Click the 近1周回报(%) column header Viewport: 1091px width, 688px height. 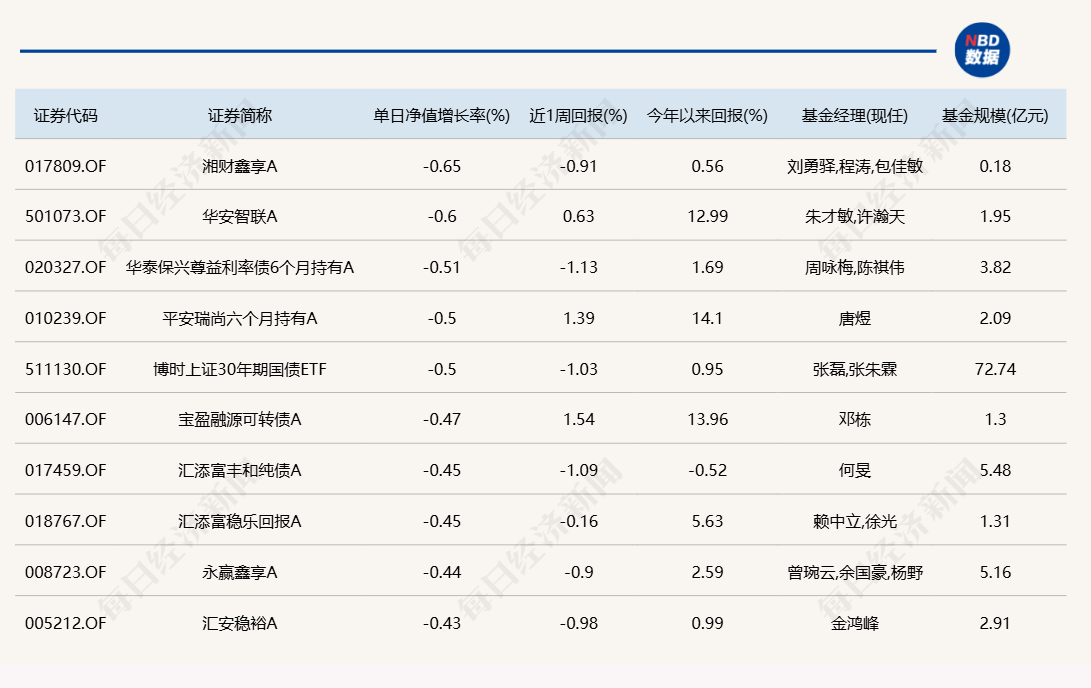(x=578, y=115)
